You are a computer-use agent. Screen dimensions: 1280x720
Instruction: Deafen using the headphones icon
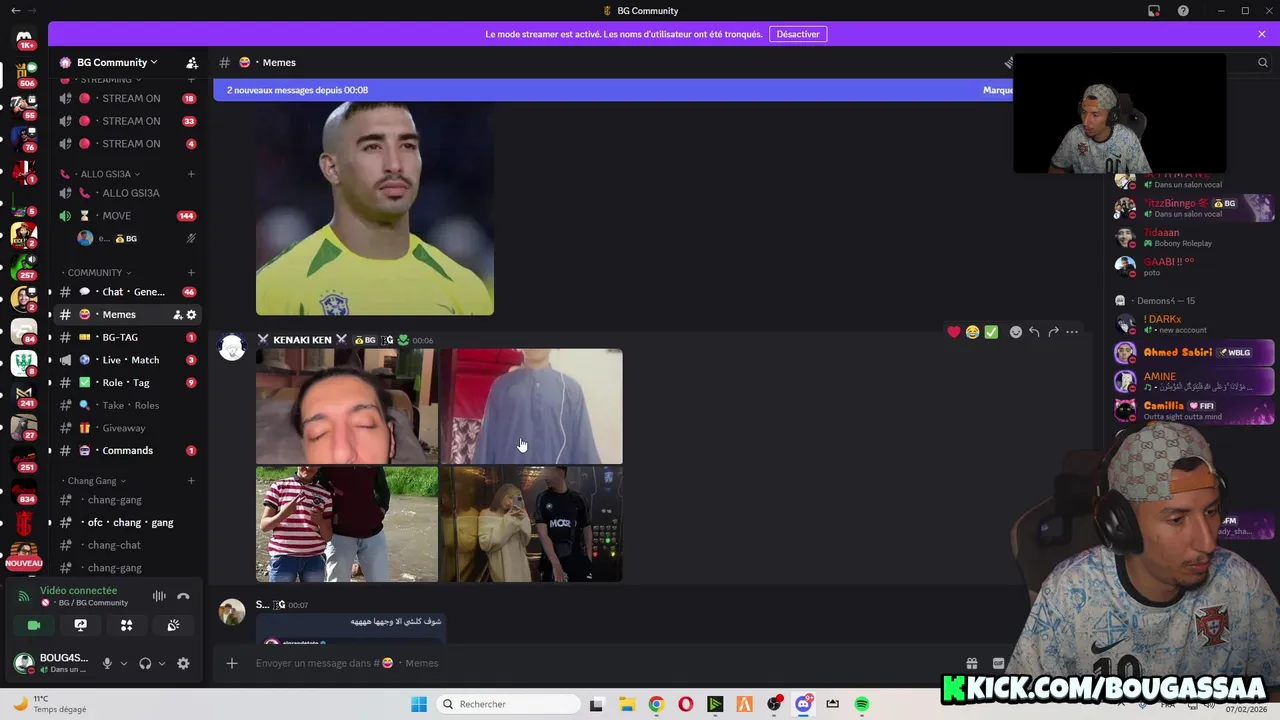pos(145,663)
